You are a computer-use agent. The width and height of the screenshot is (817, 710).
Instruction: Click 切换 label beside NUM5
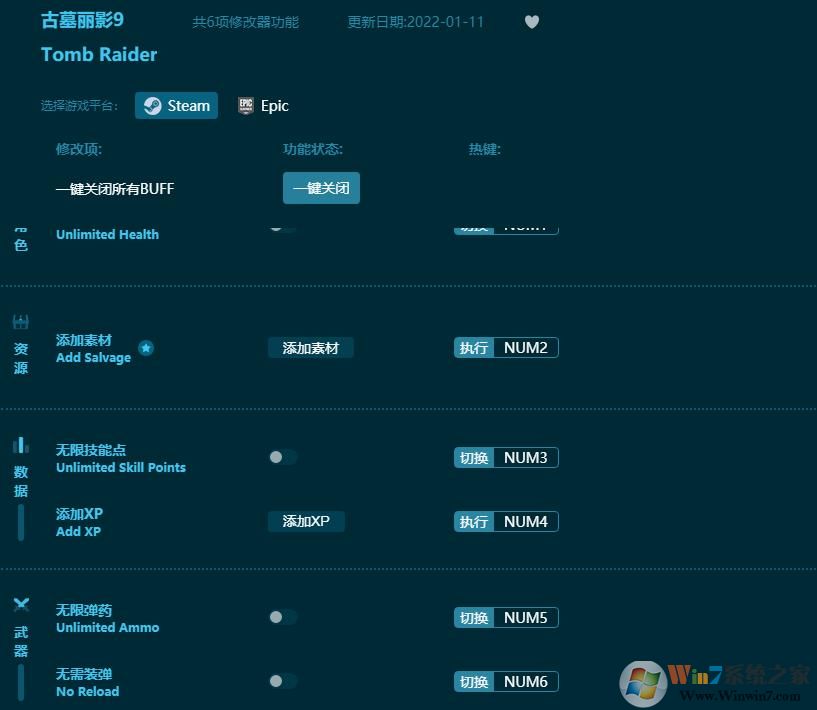[x=474, y=617]
